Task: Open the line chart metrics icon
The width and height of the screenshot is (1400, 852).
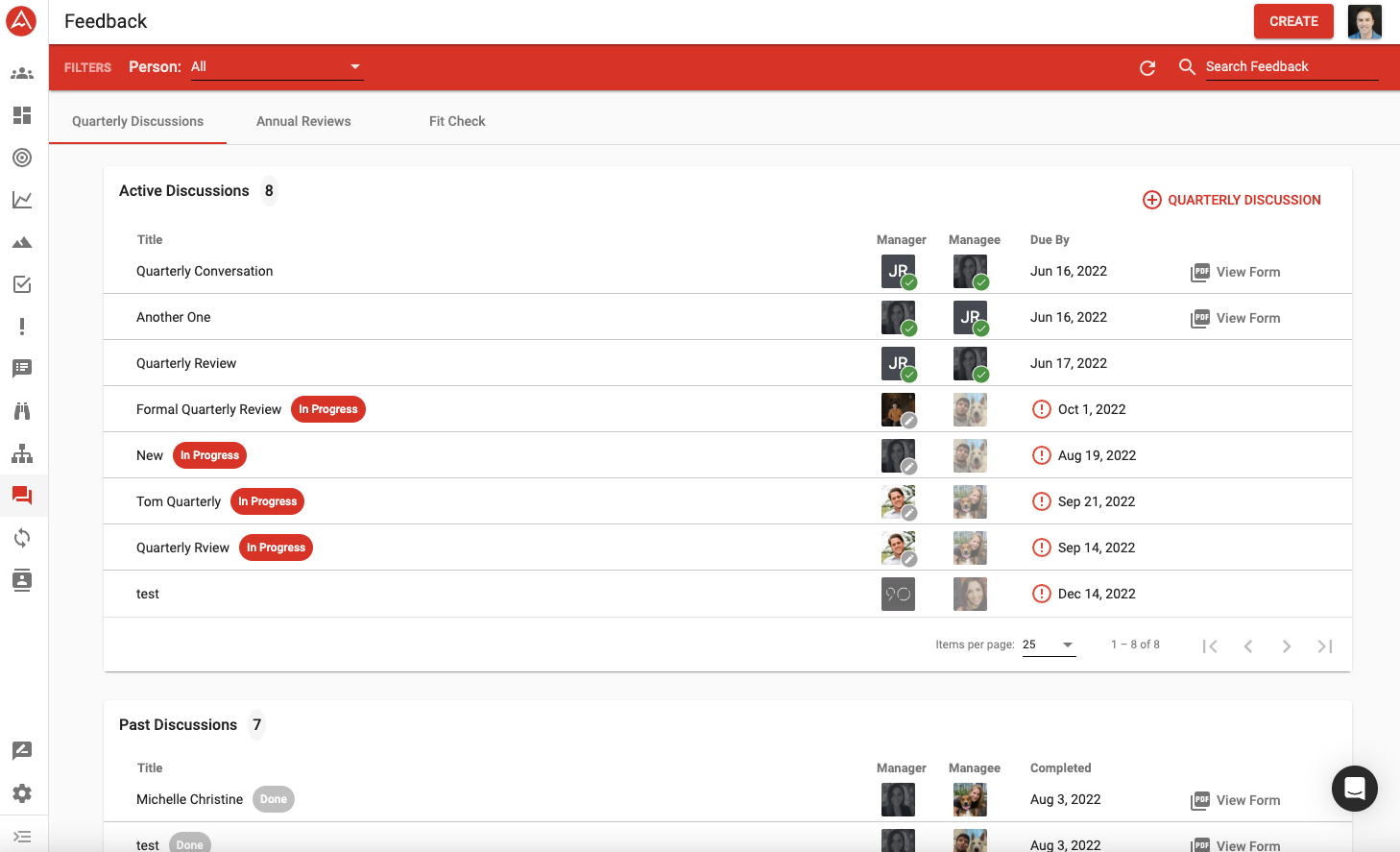Action: click(x=22, y=200)
